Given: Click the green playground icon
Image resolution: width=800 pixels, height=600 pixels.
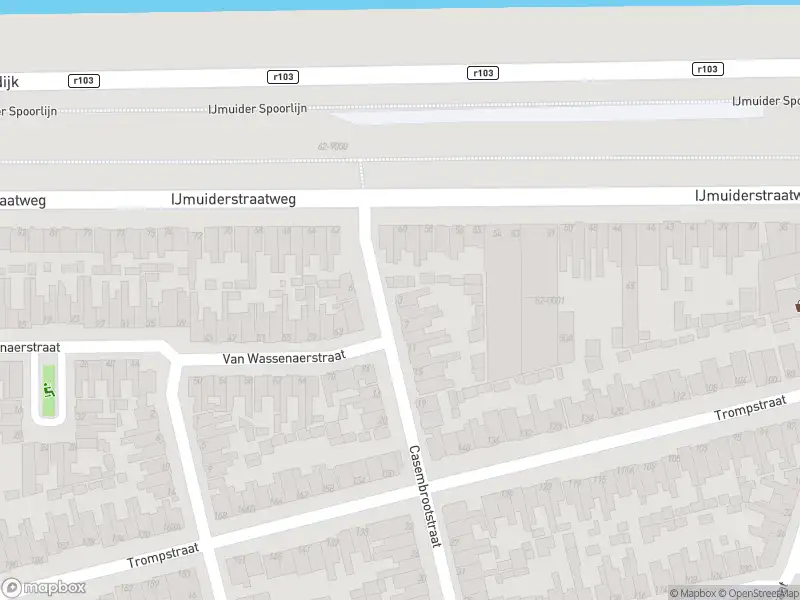Looking at the screenshot, I should pos(47,390).
